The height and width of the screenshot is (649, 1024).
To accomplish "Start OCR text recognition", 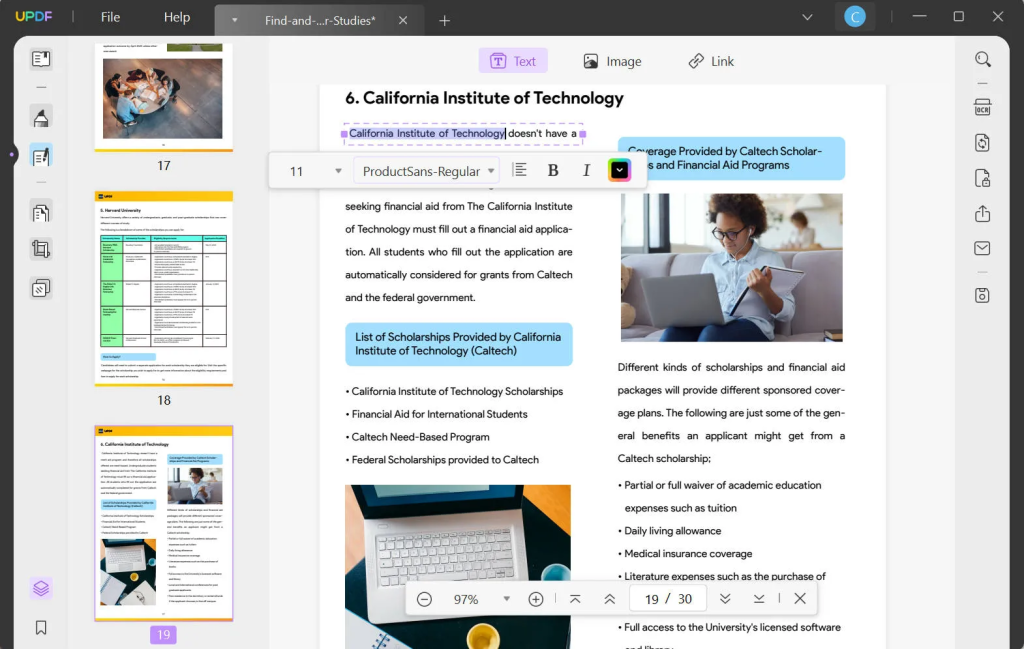I will coord(982,105).
